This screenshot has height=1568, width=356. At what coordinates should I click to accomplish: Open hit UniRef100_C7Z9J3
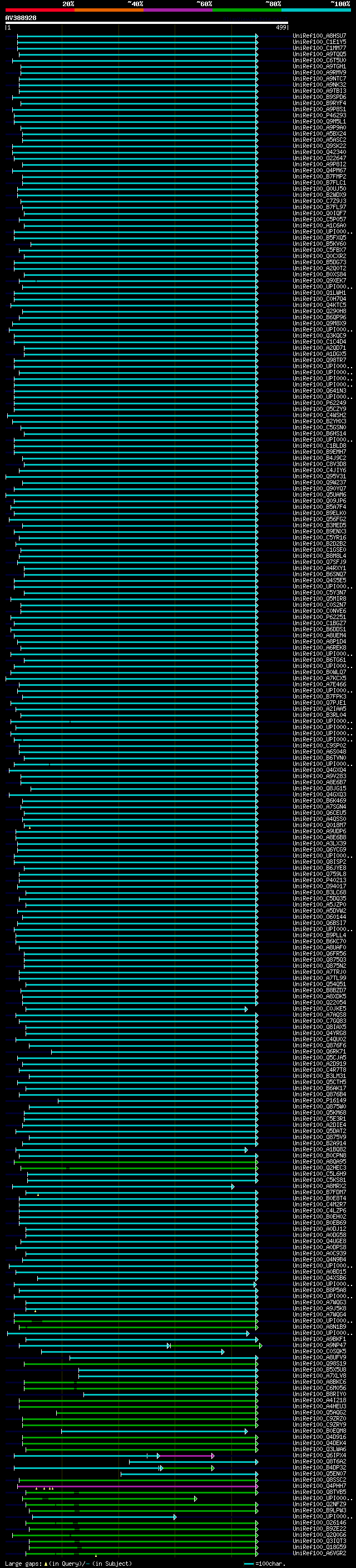click(319, 201)
